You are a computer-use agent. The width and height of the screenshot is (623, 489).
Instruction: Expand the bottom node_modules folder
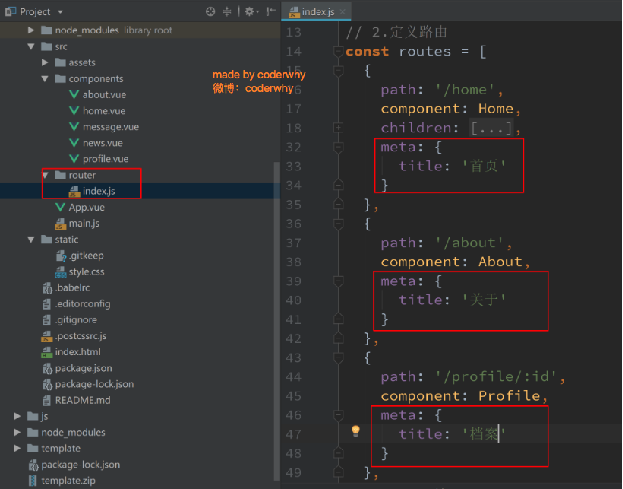(17, 432)
